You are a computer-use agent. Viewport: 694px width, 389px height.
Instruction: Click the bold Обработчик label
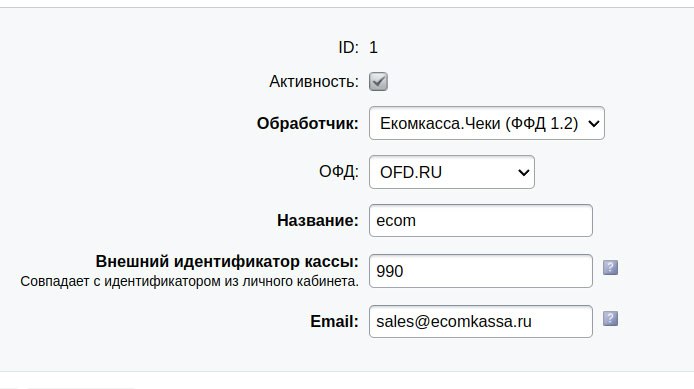(x=308, y=123)
